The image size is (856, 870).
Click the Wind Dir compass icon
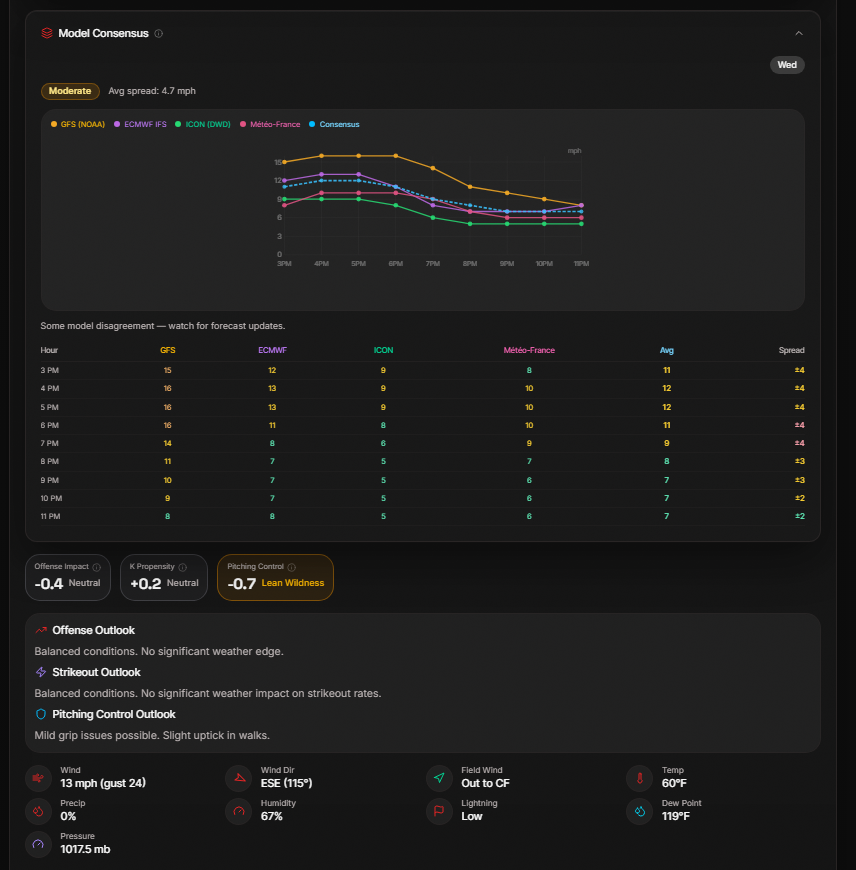click(239, 778)
